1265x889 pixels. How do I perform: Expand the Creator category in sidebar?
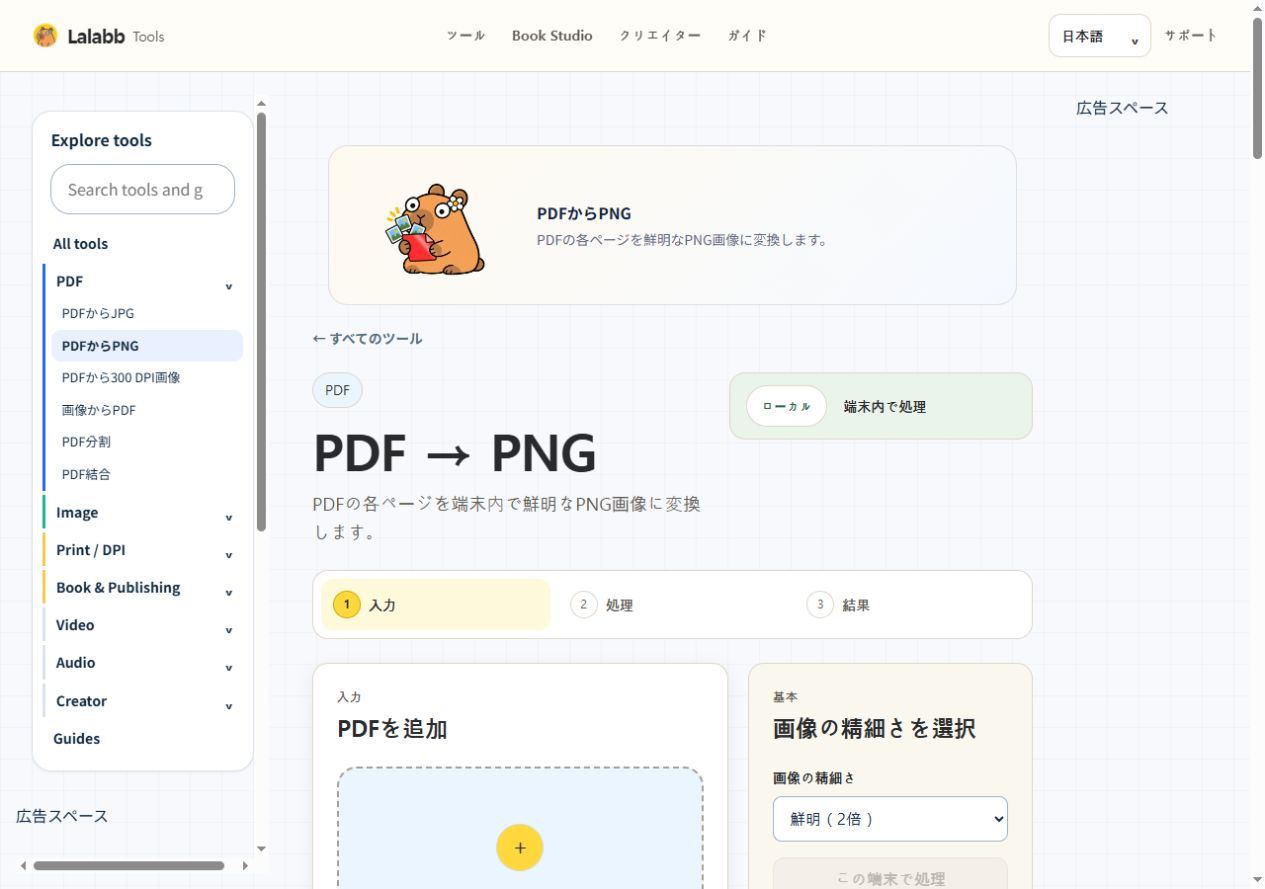tap(144, 701)
